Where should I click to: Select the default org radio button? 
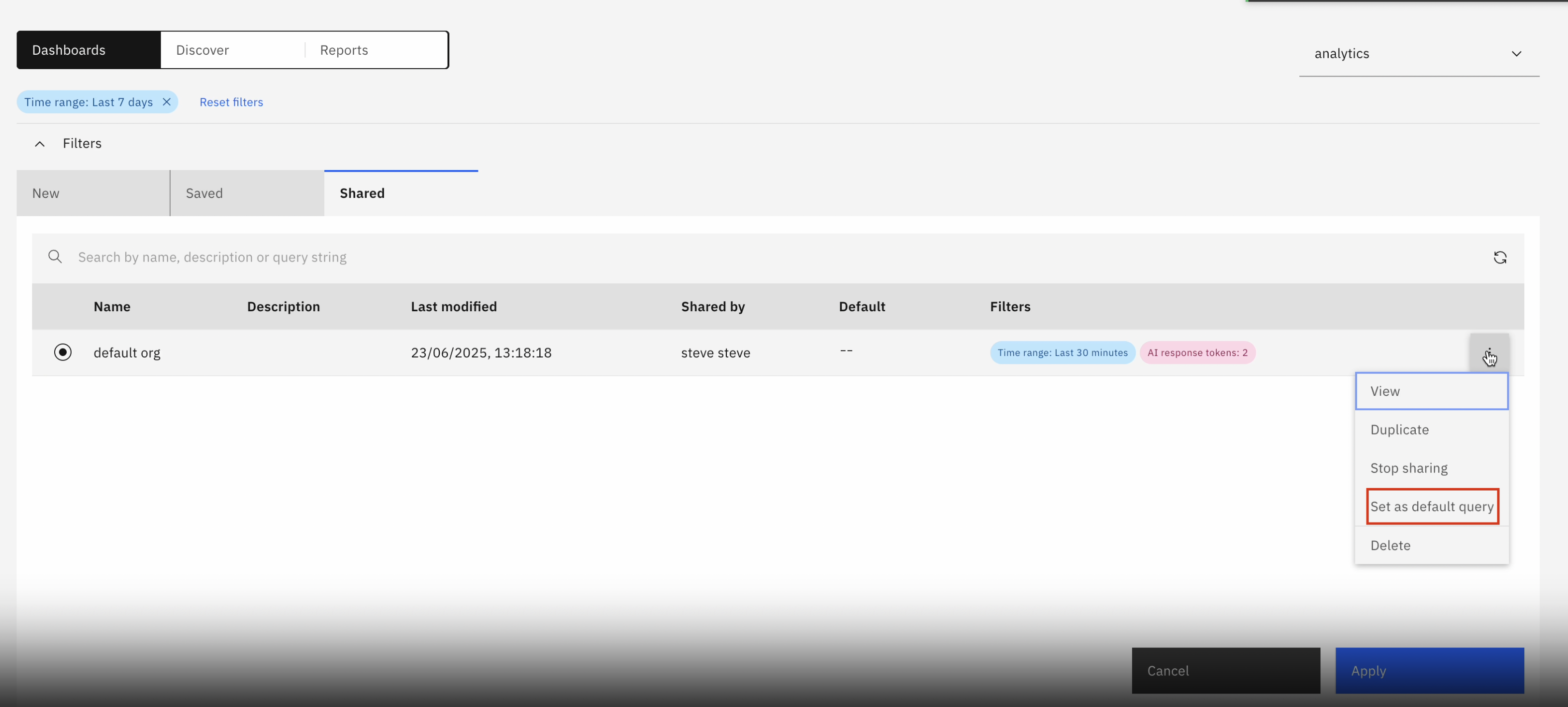click(x=63, y=353)
